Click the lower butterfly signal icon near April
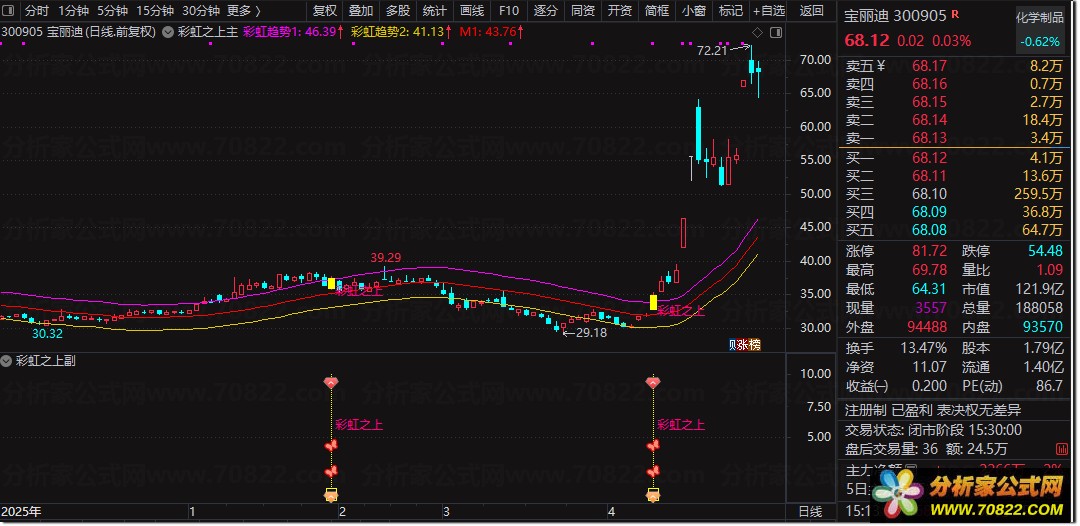The height and width of the screenshot is (526, 1080). (x=653, y=472)
